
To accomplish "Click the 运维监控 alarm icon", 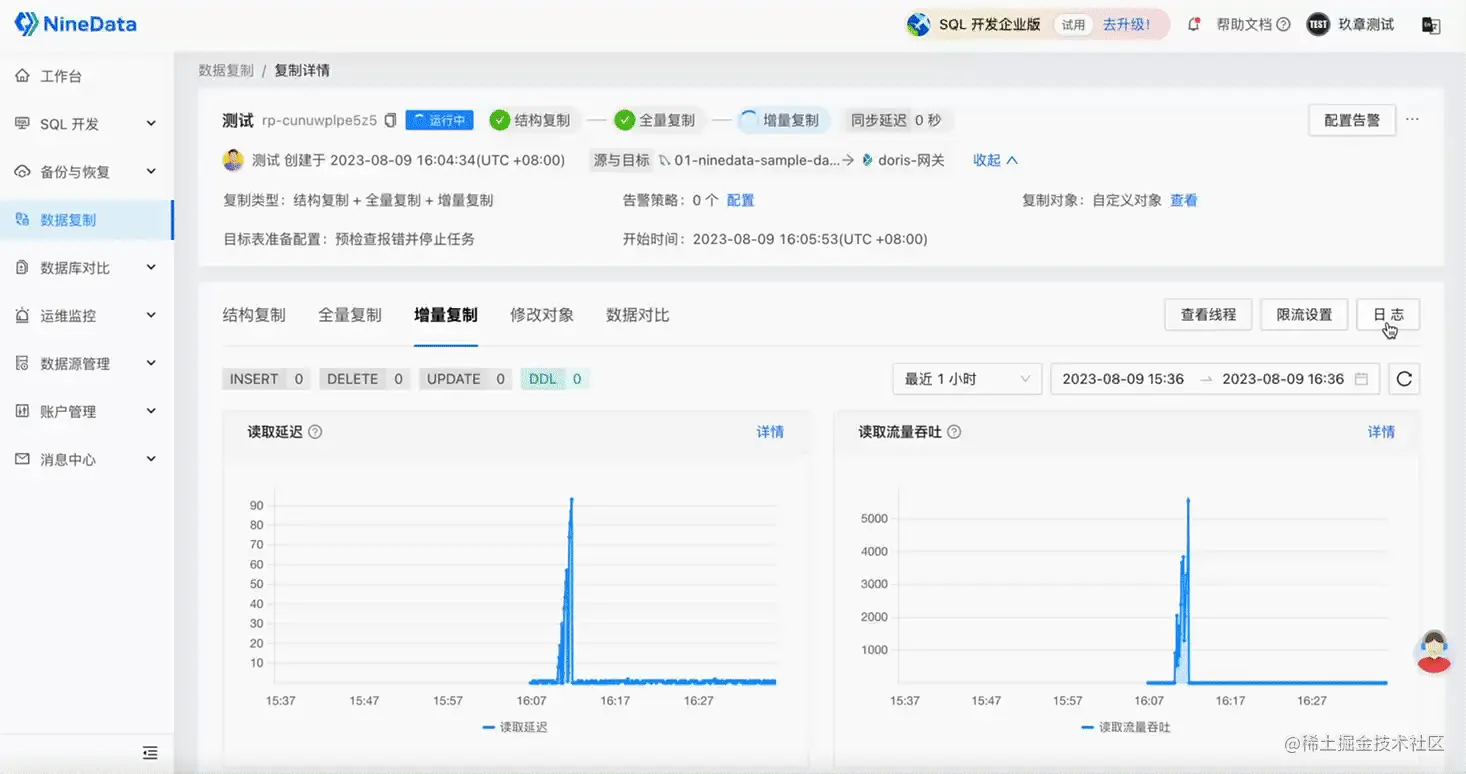I will pos(22,316).
